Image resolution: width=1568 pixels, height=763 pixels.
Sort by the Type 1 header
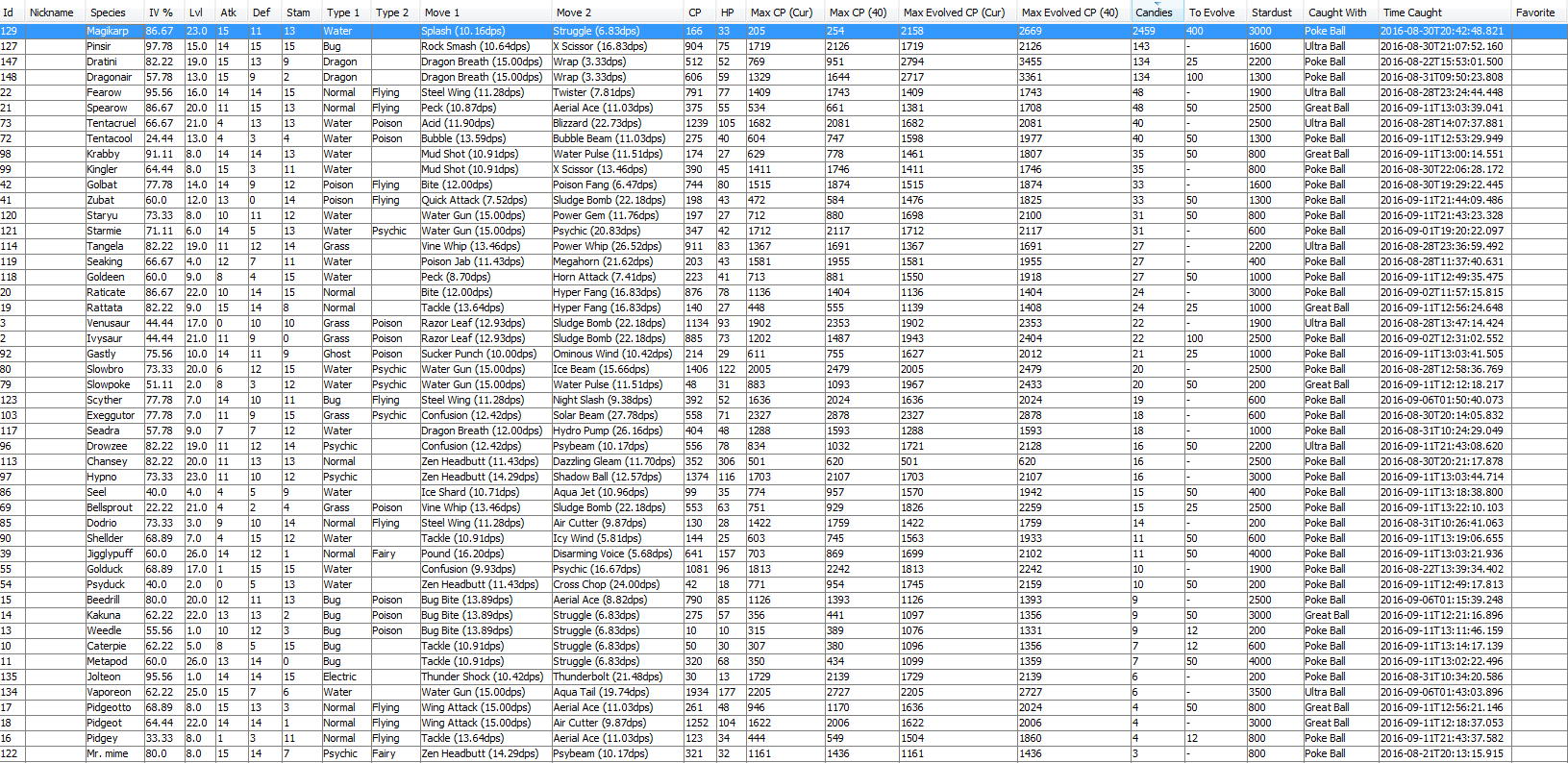(x=346, y=12)
